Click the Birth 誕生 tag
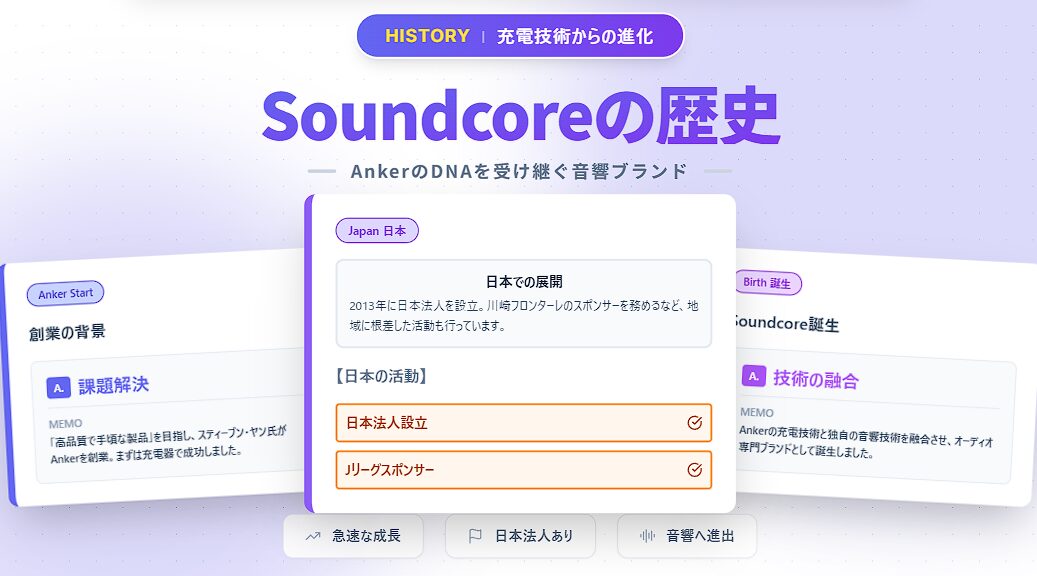Image resolution: width=1037 pixels, height=576 pixels. pyautogui.click(x=767, y=283)
